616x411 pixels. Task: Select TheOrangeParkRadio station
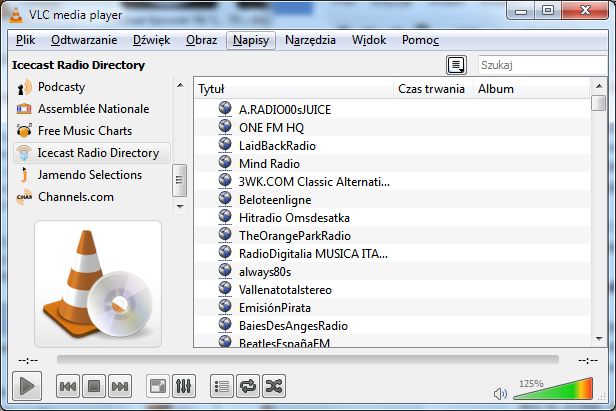click(392, 236)
